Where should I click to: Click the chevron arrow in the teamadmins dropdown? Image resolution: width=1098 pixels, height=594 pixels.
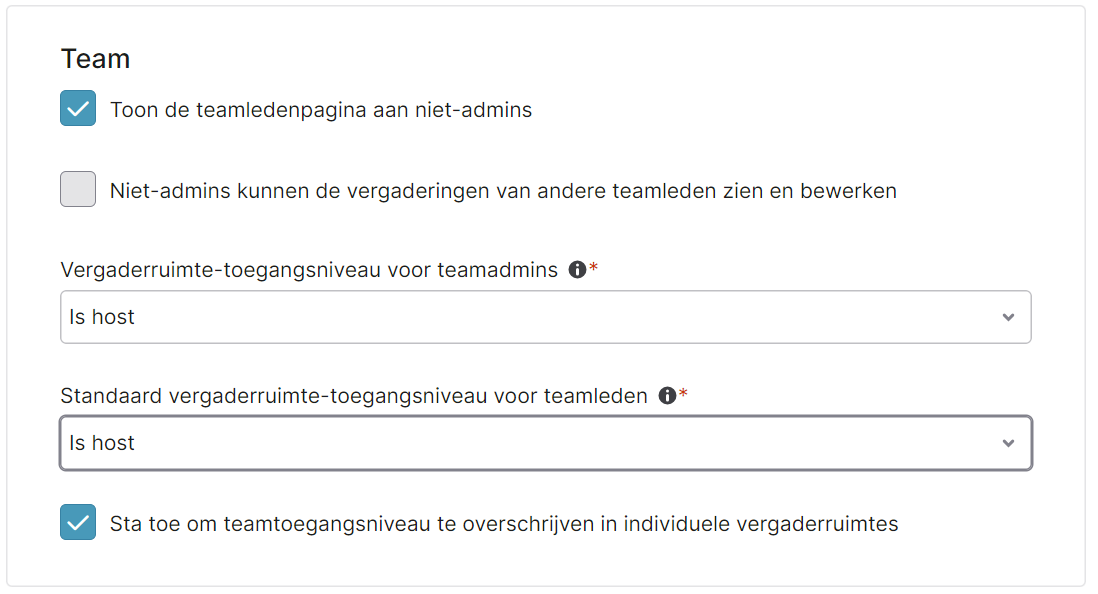[x=1008, y=317]
